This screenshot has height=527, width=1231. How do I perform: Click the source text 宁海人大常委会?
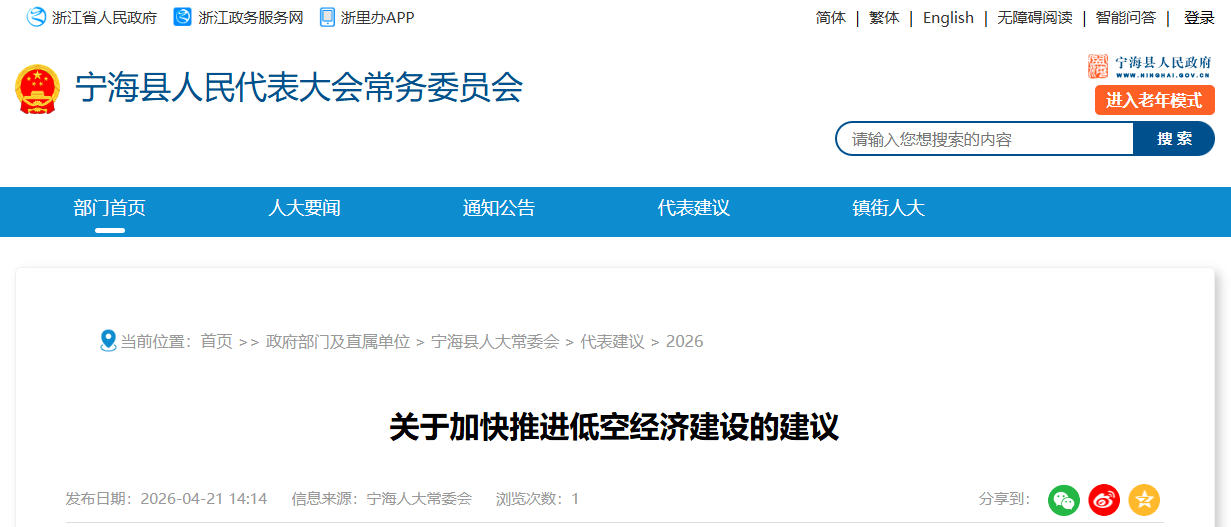419,499
